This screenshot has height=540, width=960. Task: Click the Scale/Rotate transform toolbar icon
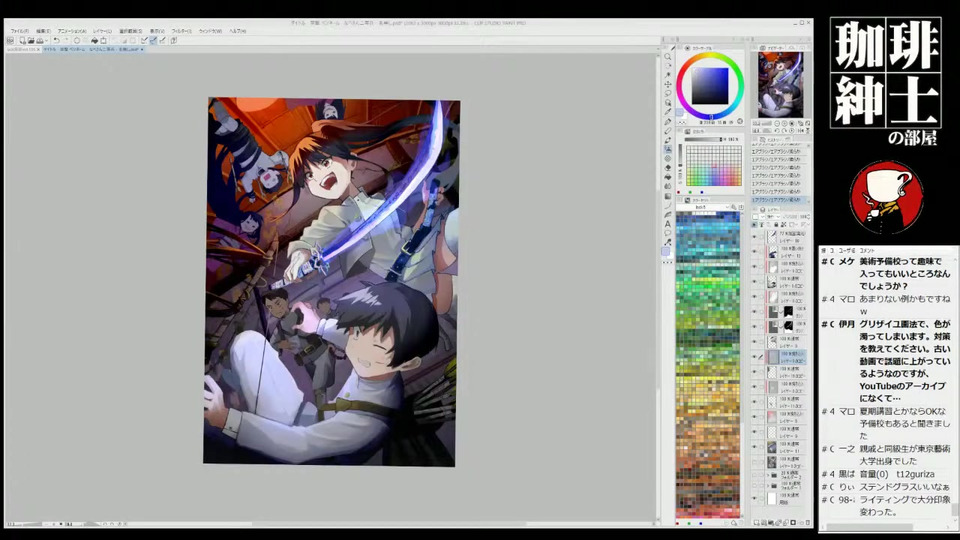coord(103,40)
